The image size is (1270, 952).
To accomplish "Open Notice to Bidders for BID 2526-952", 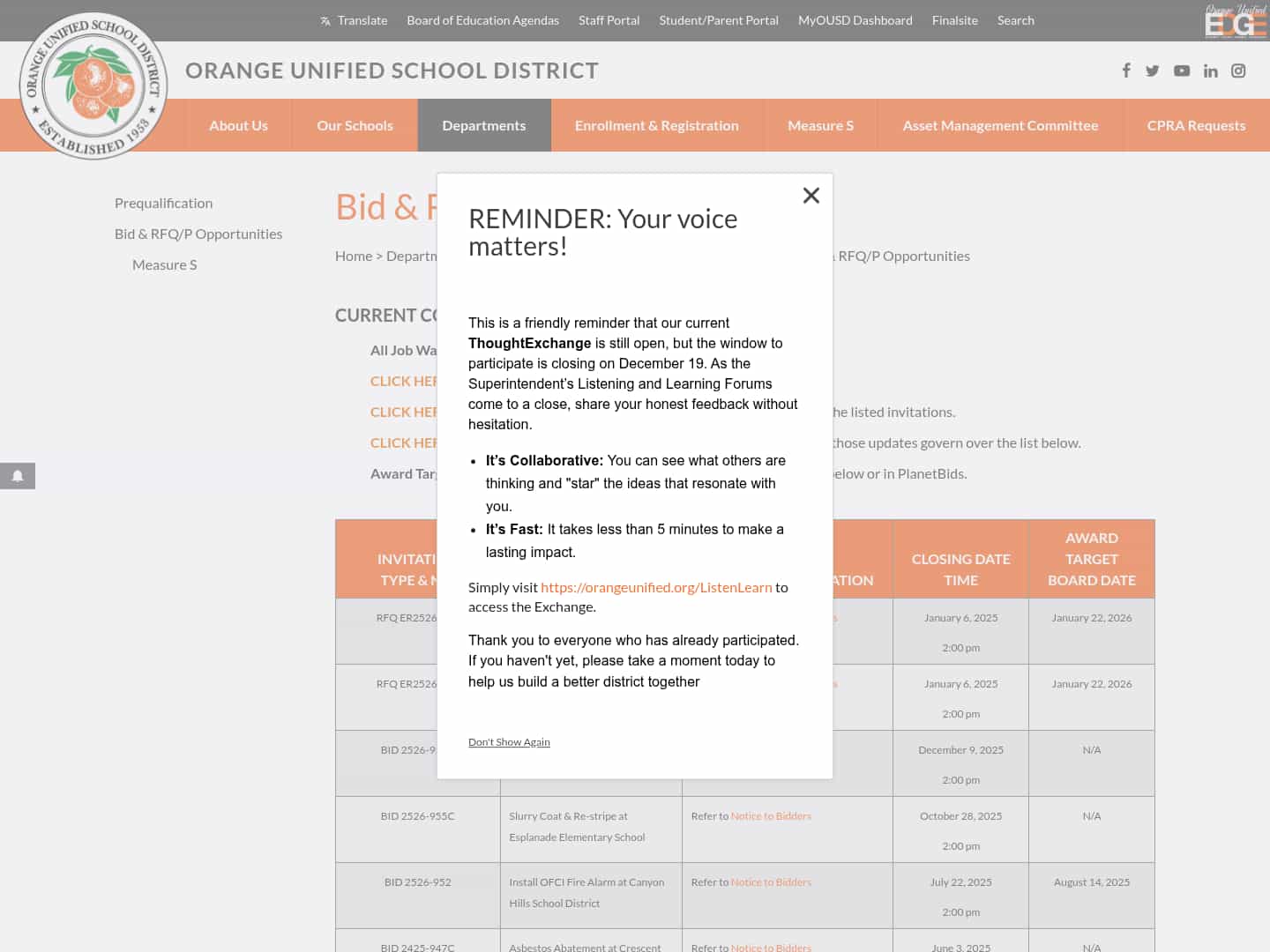I will pos(771,881).
